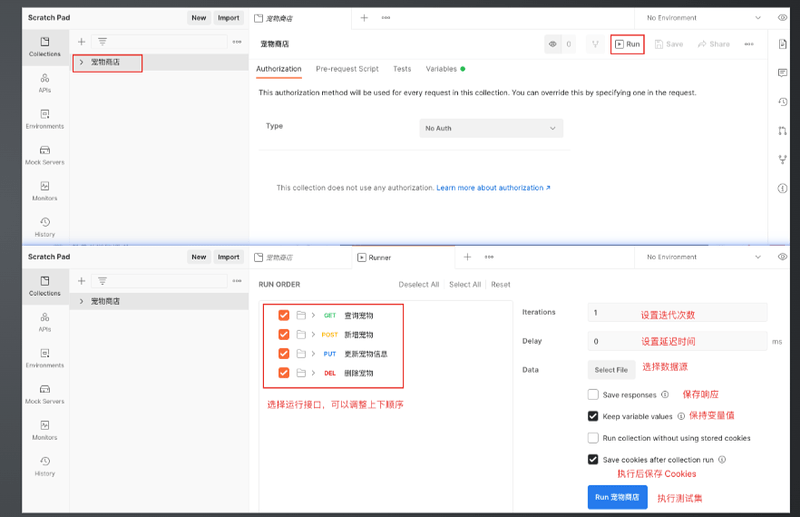The image size is (800, 517).
Task: Click the blue Run collection button
Action: (617, 497)
